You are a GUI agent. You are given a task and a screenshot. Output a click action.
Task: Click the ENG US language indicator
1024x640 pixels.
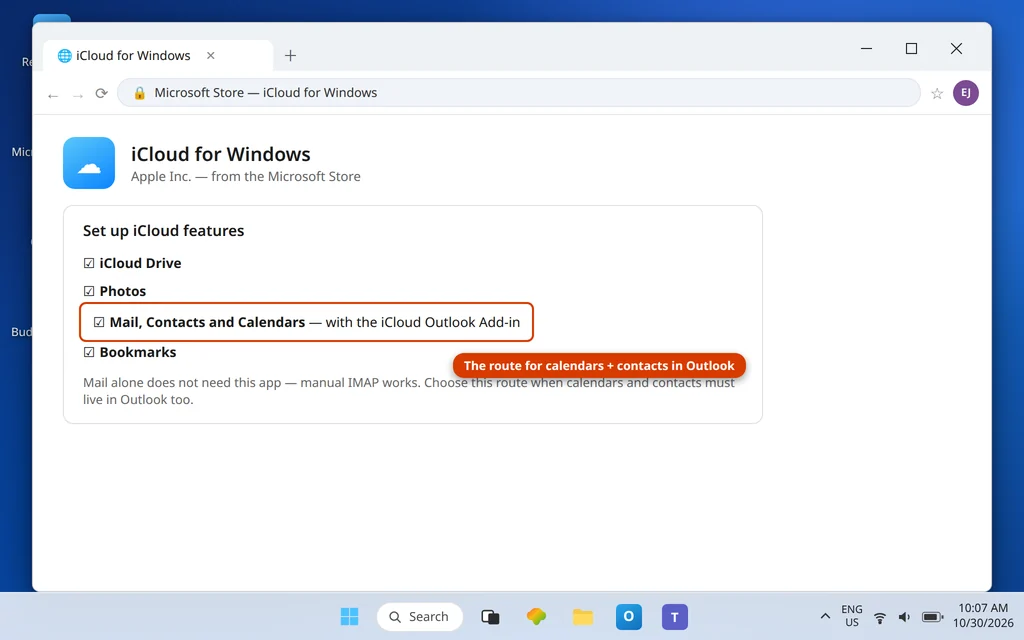852,616
